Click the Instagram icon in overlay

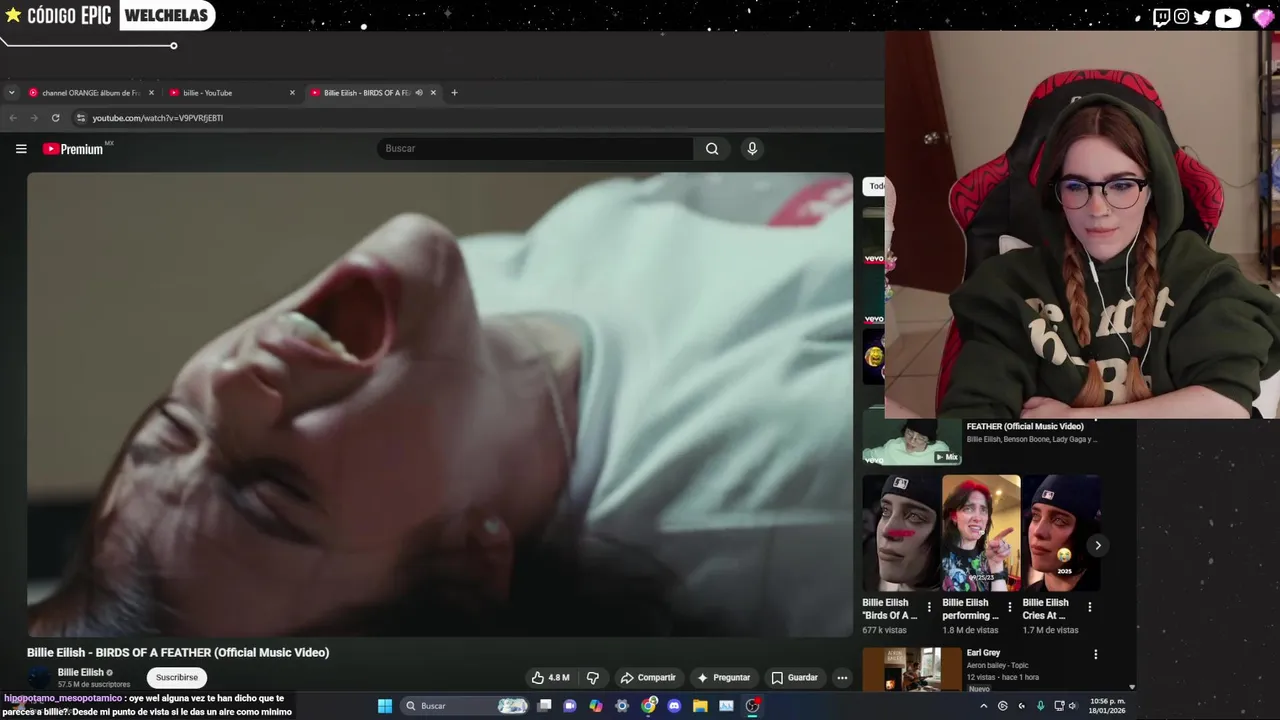click(1182, 17)
